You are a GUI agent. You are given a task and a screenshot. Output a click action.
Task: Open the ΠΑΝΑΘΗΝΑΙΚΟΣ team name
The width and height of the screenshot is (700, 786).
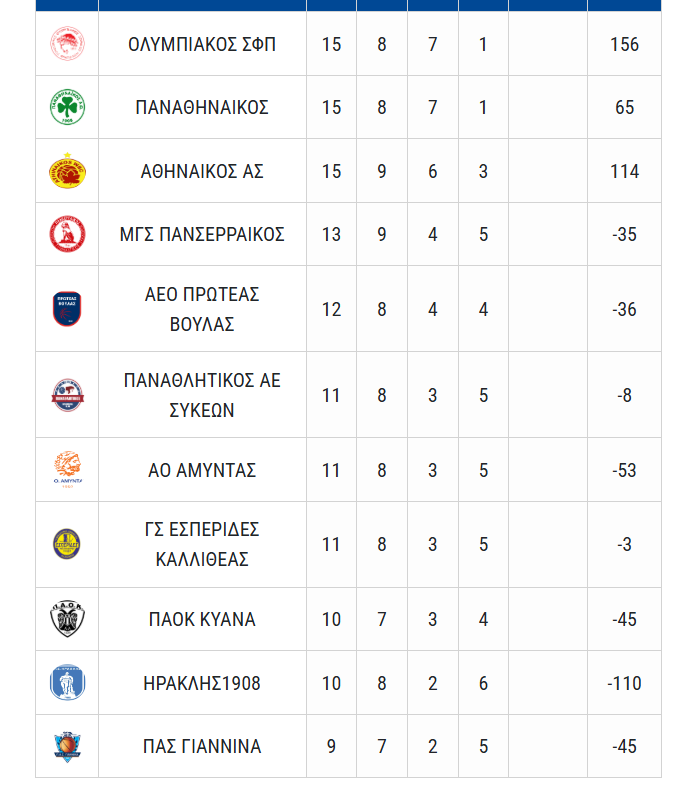pos(202,107)
